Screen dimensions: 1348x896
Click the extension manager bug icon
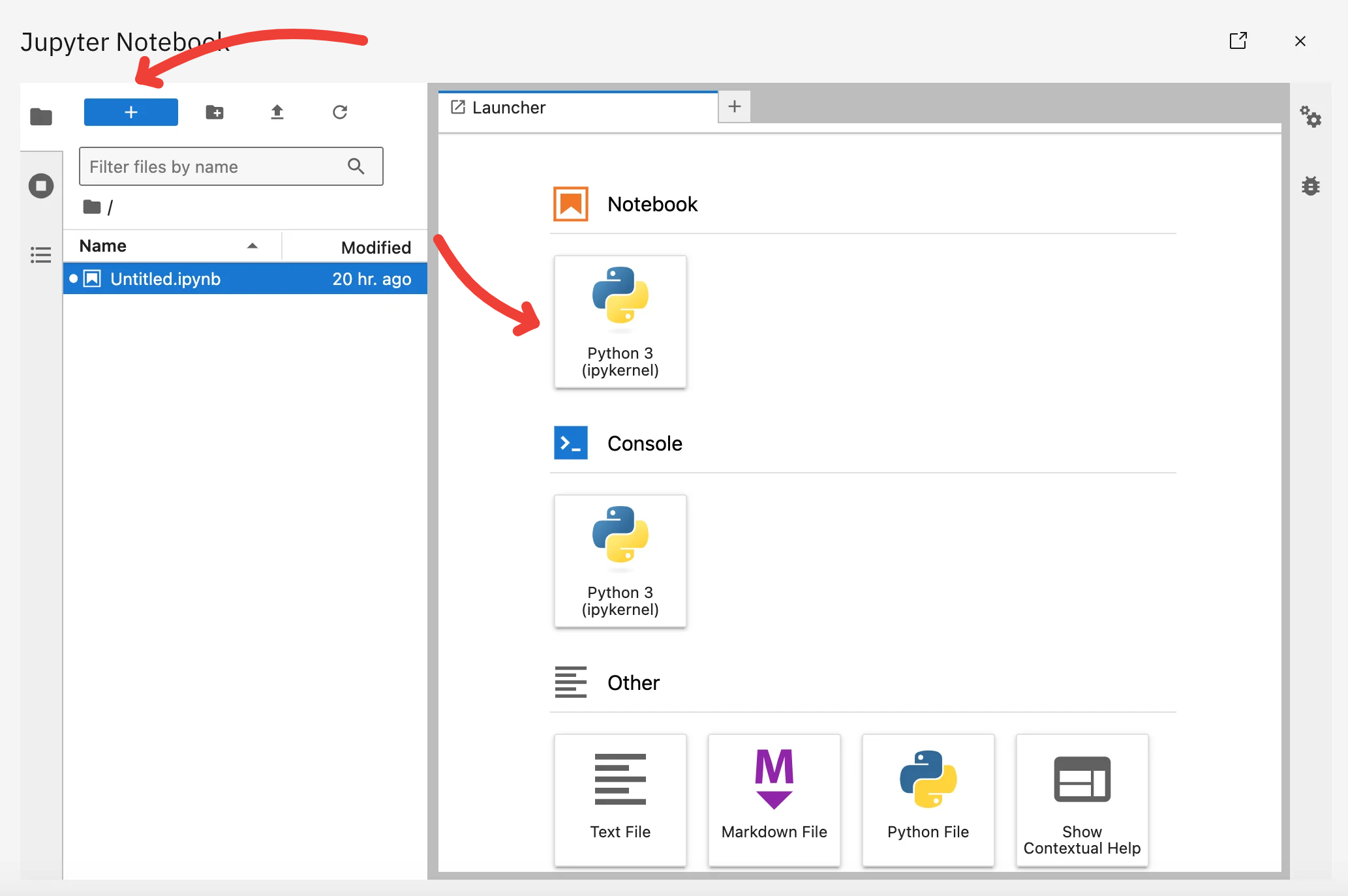(x=1310, y=185)
